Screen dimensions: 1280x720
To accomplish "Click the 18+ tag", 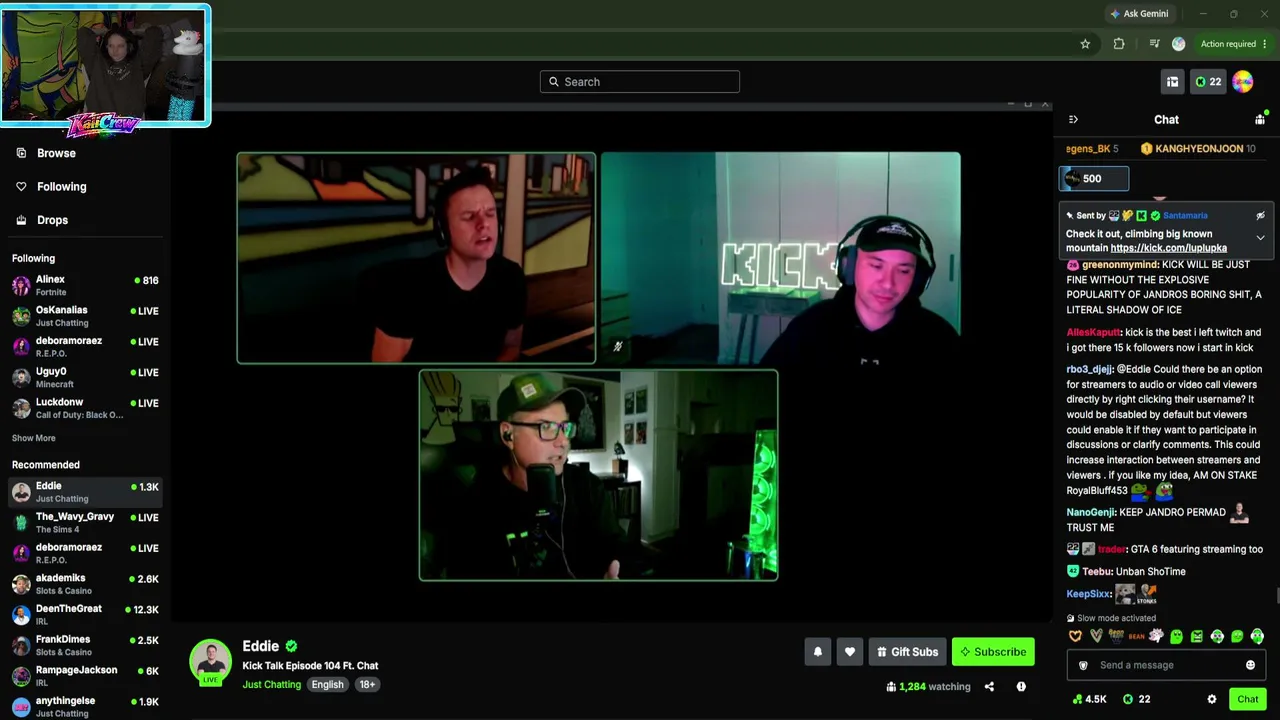I will (367, 685).
